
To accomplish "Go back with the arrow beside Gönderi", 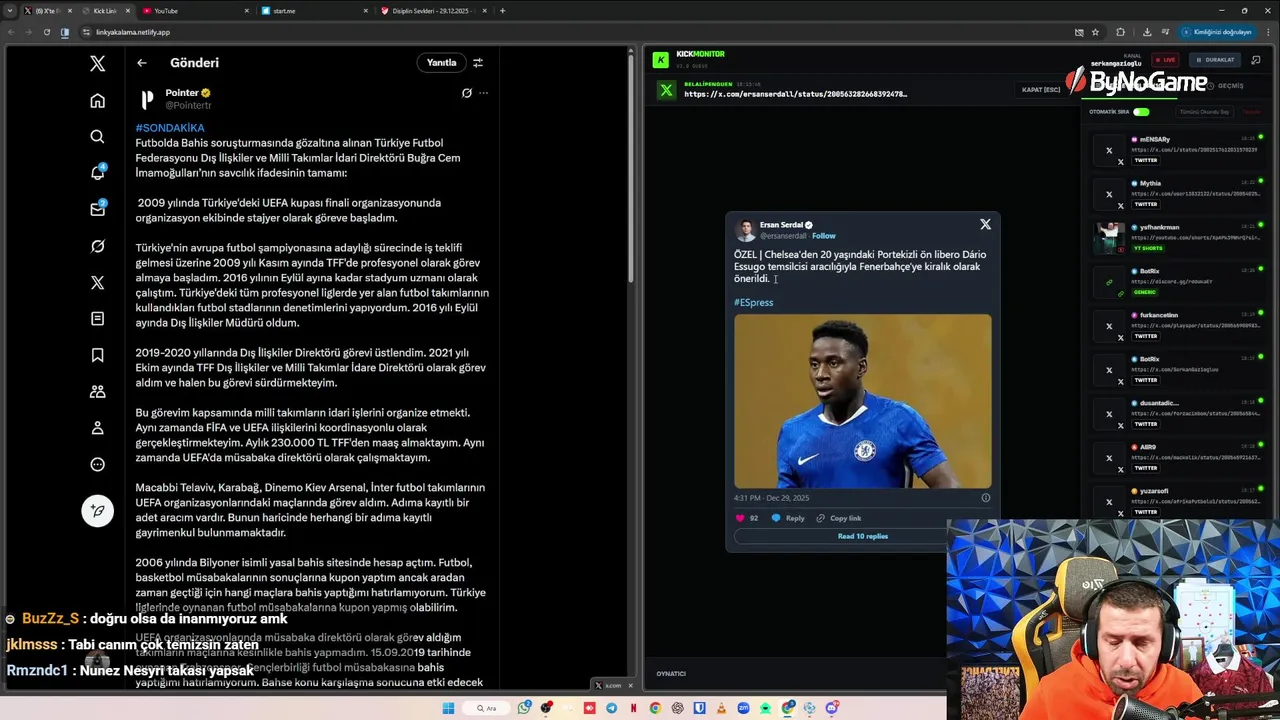I will click(142, 63).
